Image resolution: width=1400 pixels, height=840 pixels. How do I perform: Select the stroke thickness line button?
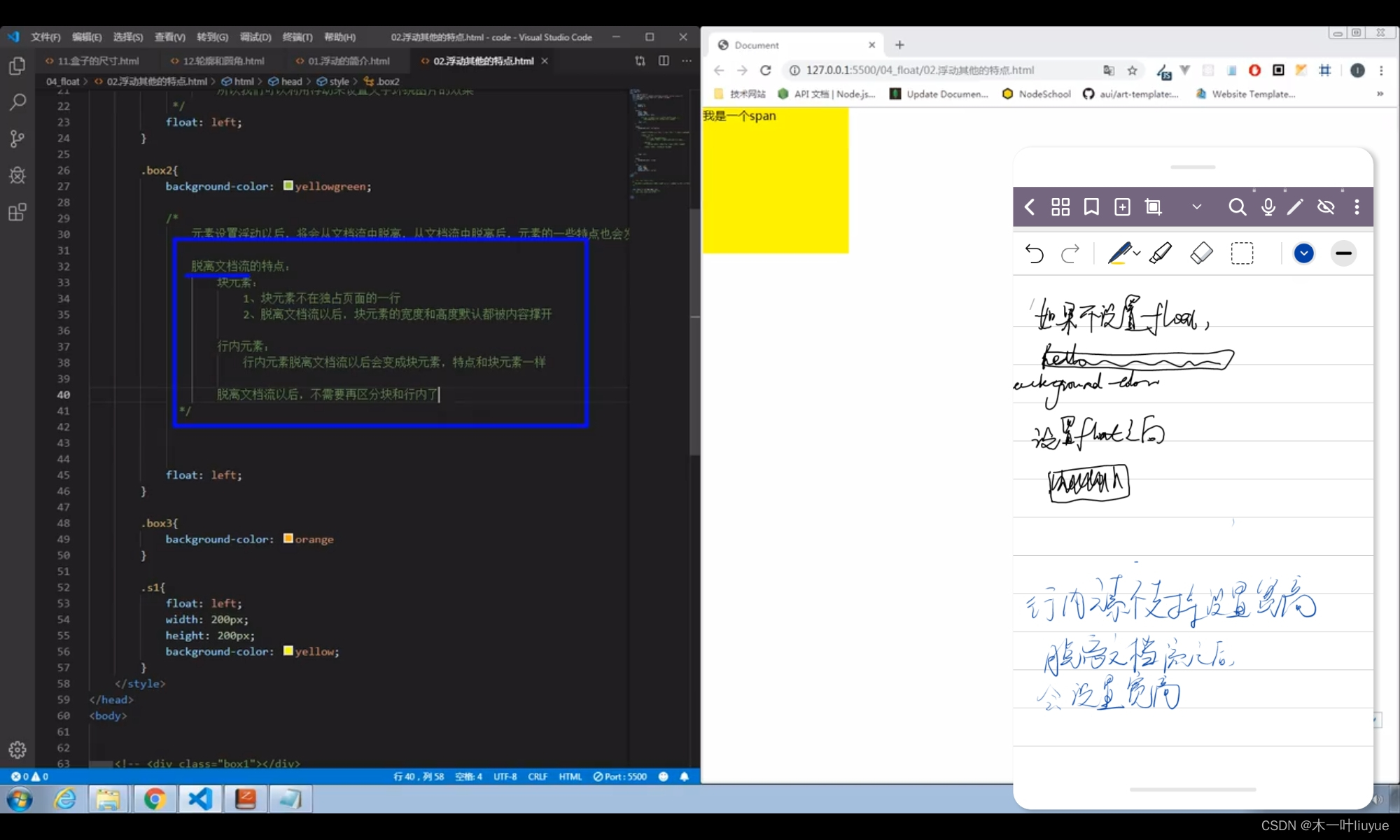1343,253
